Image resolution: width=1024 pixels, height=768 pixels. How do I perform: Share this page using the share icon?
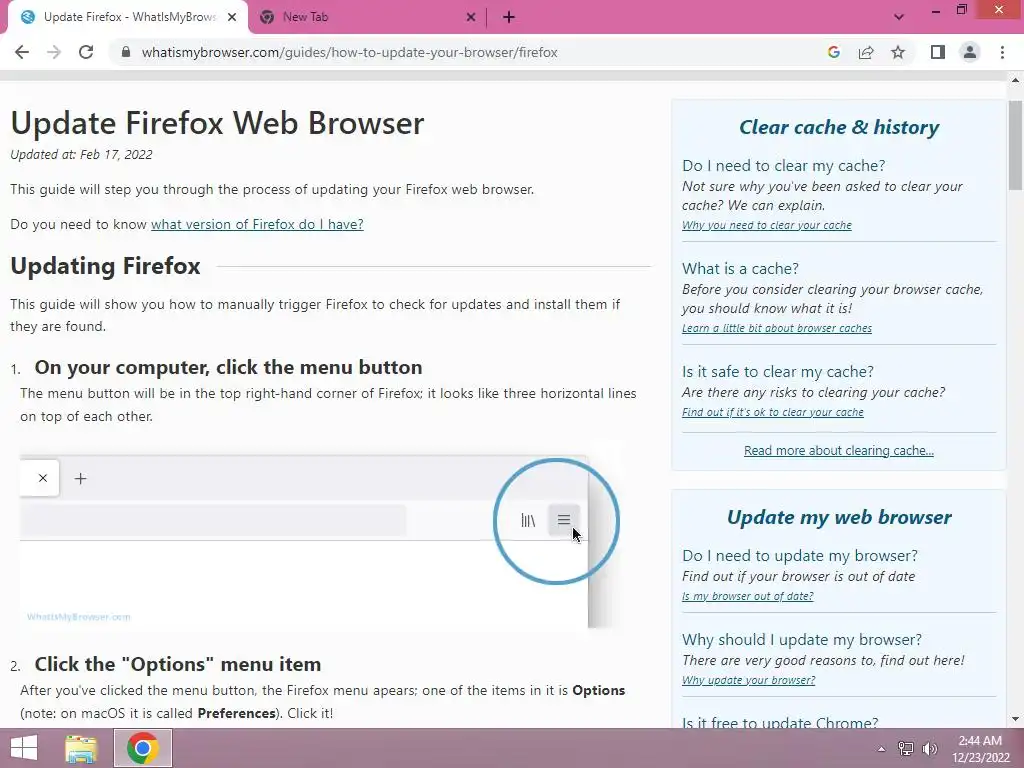pos(866,52)
